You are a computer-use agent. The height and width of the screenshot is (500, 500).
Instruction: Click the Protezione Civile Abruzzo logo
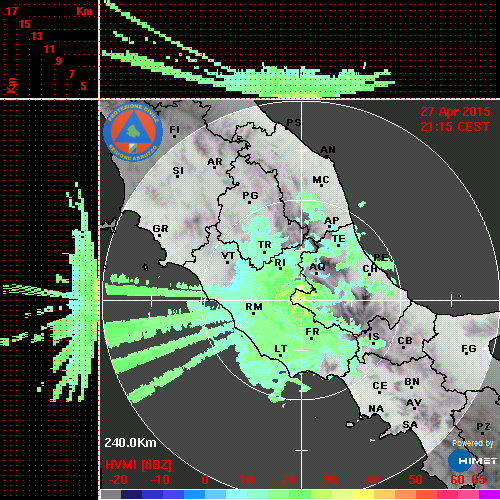click(133, 132)
